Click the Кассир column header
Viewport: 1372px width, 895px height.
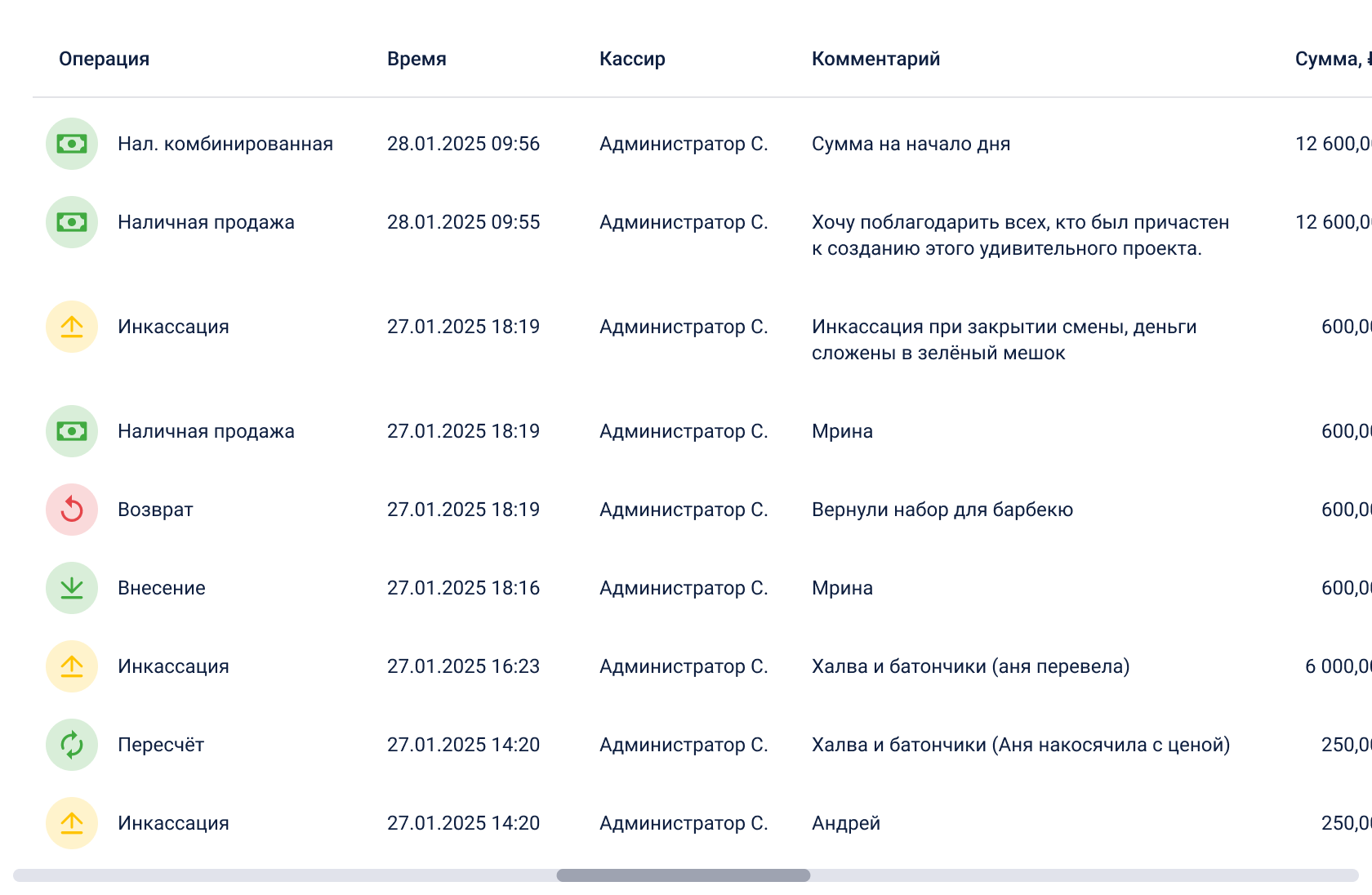point(632,59)
